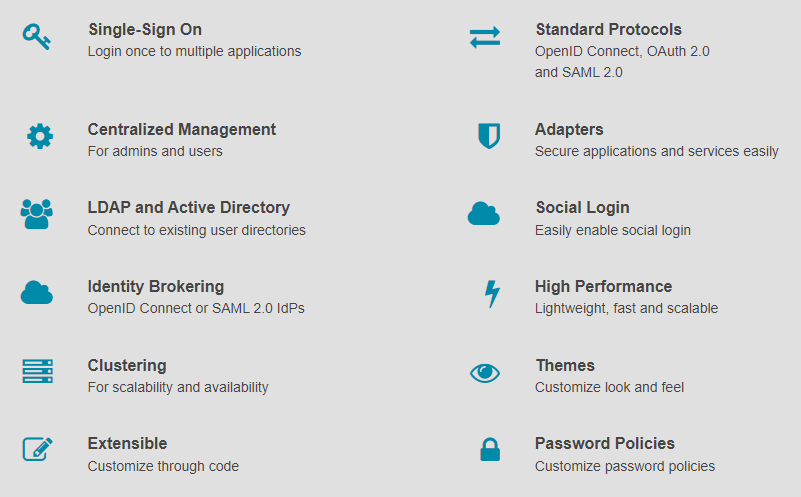Click the gear icon beside Centralized Management
This screenshot has width=801, height=497.
pos(40,136)
